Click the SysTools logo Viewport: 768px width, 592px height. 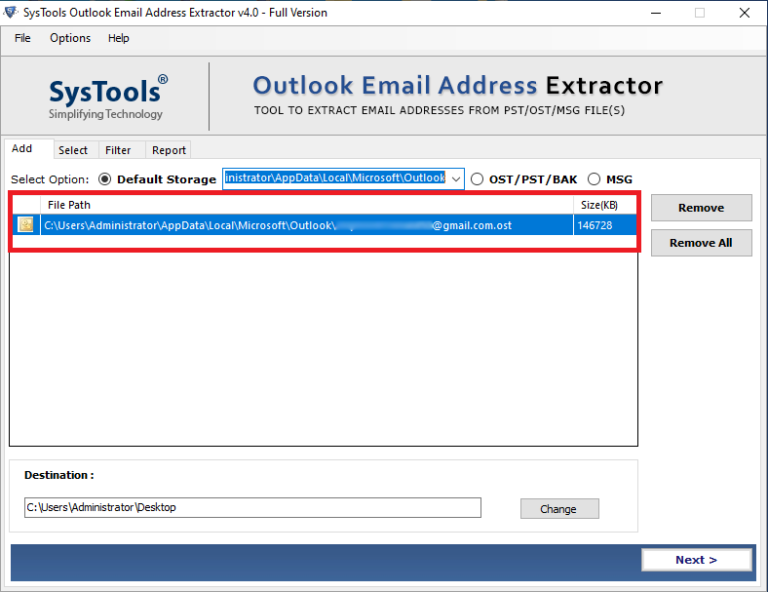tap(108, 96)
